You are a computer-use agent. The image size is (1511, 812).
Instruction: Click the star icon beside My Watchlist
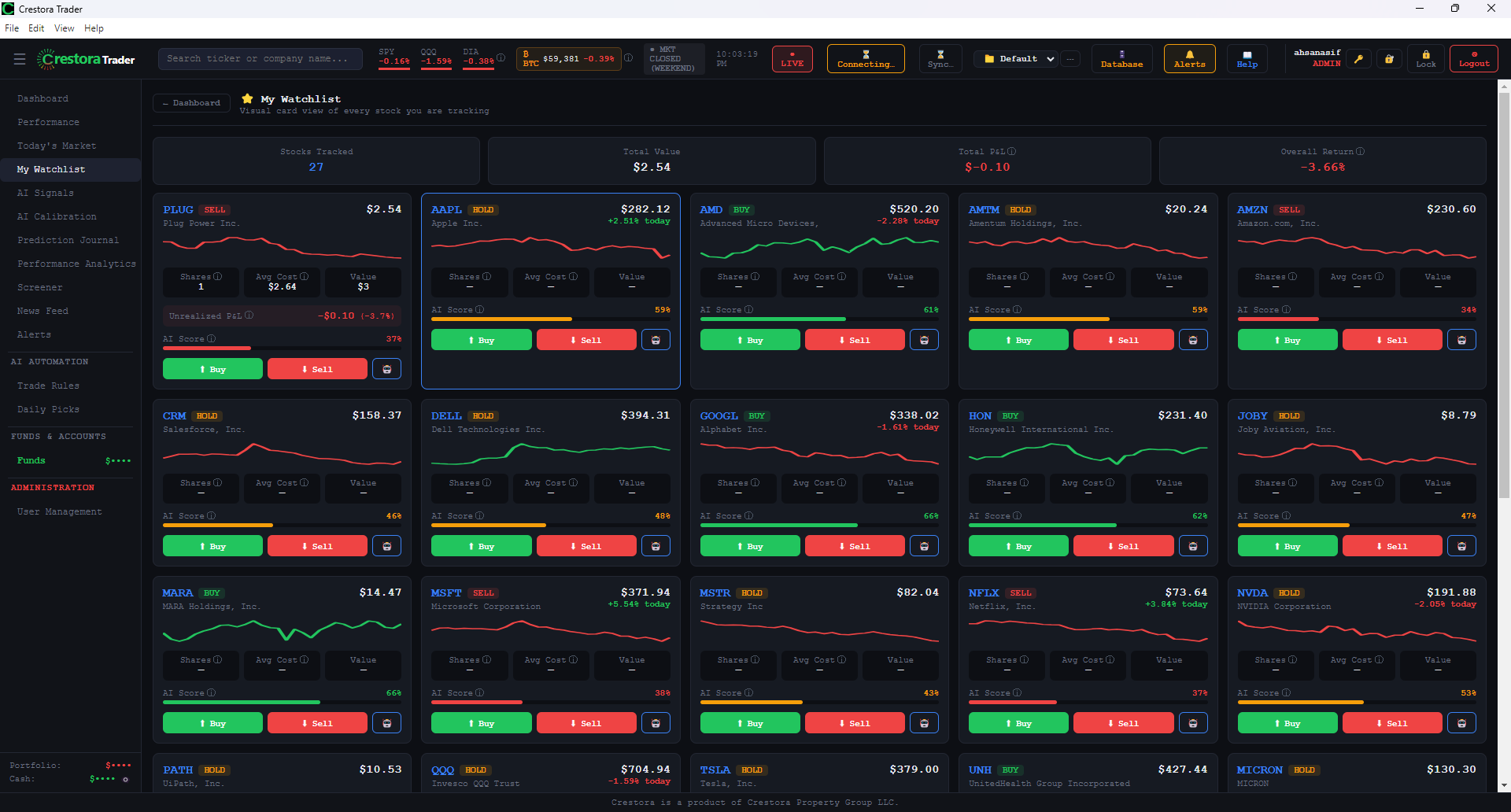[247, 99]
